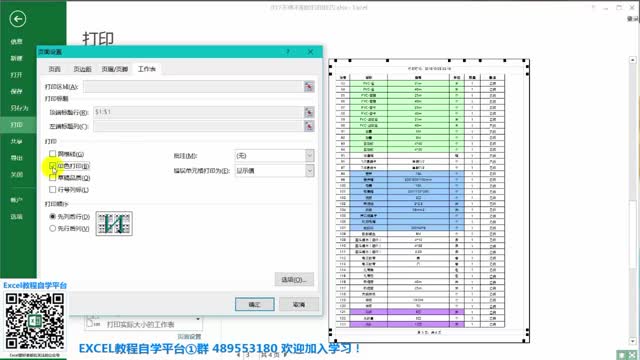Select the over-then-down page order radio
This screenshot has width=640, height=360.
pyautogui.click(x=53, y=228)
